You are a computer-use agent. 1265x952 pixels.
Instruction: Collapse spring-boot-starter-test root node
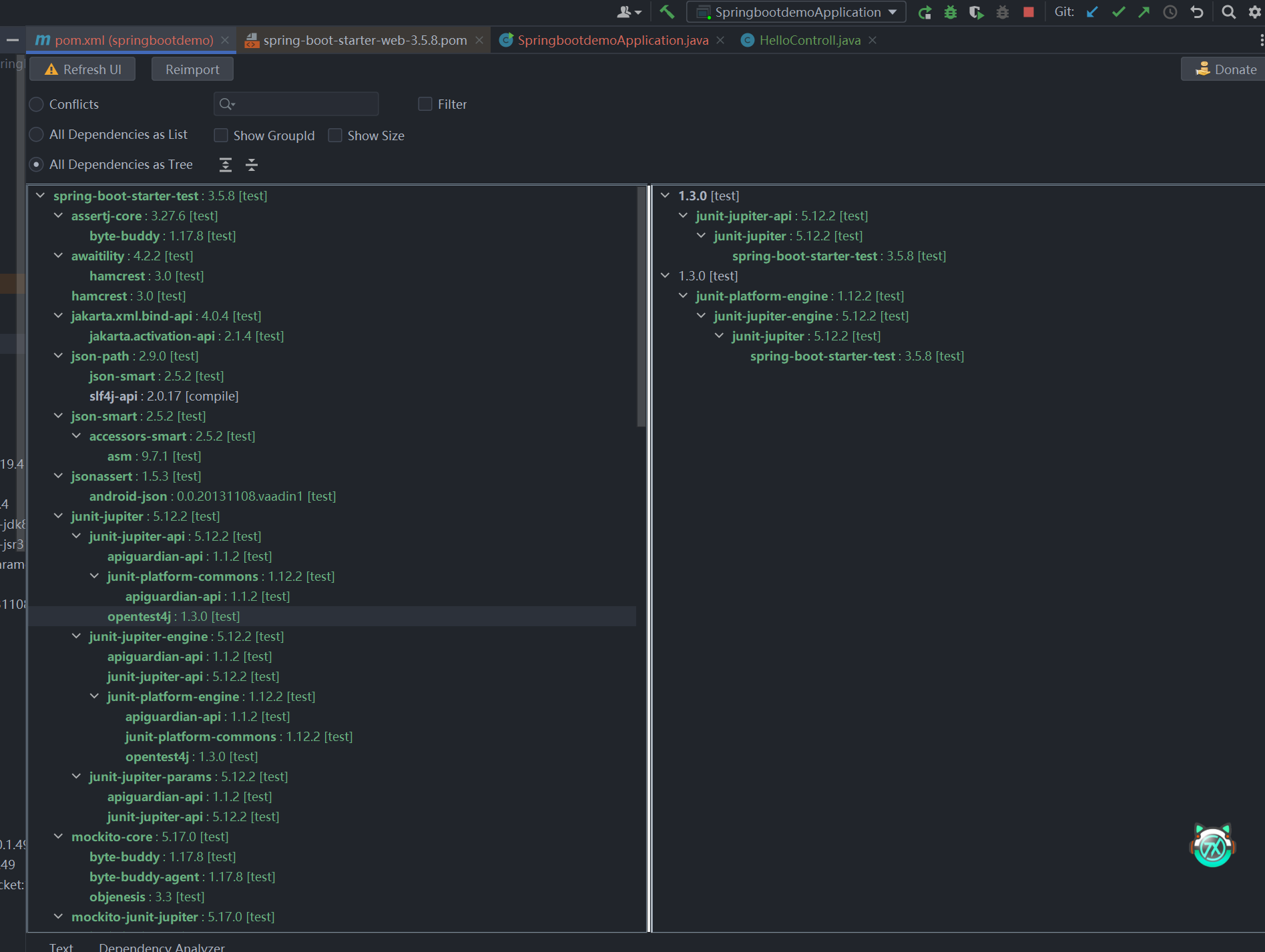(x=41, y=196)
